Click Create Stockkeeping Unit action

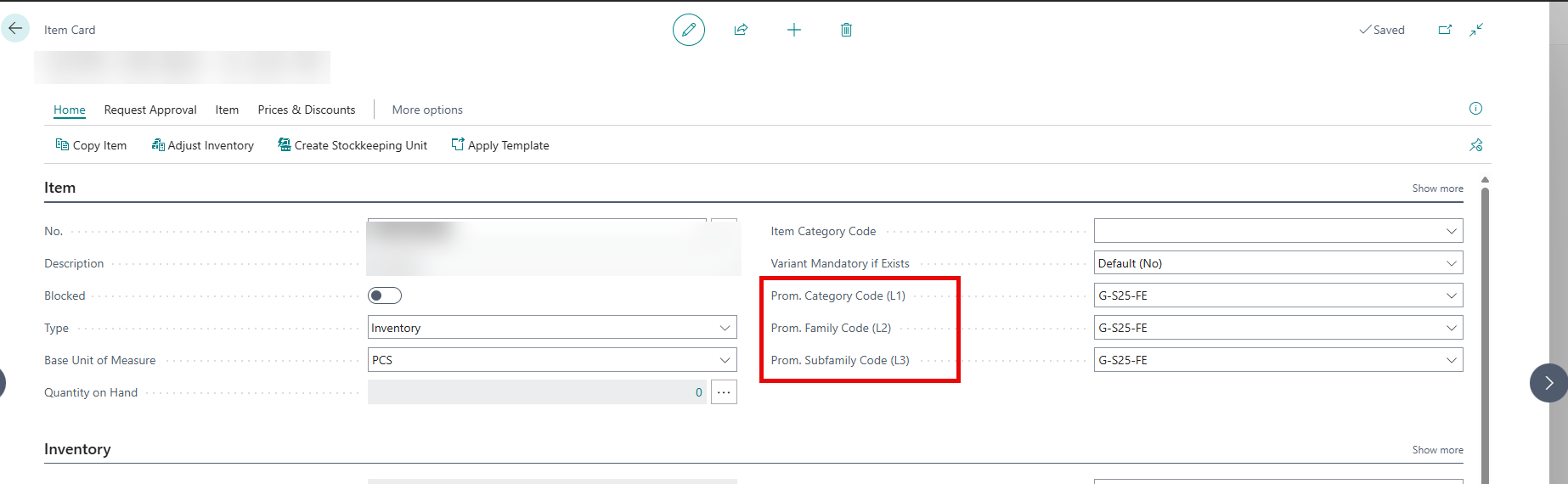pyautogui.click(x=353, y=145)
